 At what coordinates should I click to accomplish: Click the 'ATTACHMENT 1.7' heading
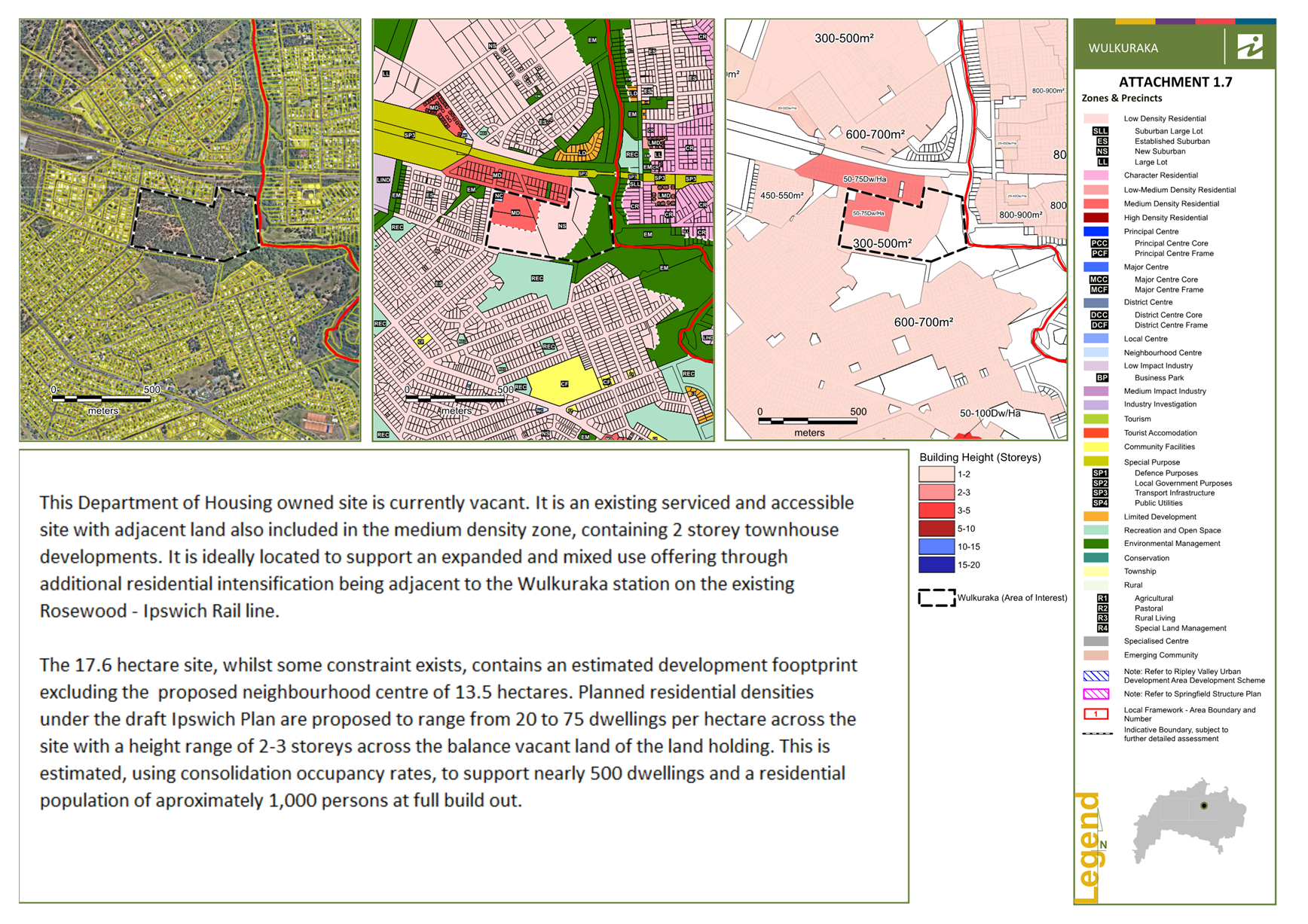[x=1175, y=82]
